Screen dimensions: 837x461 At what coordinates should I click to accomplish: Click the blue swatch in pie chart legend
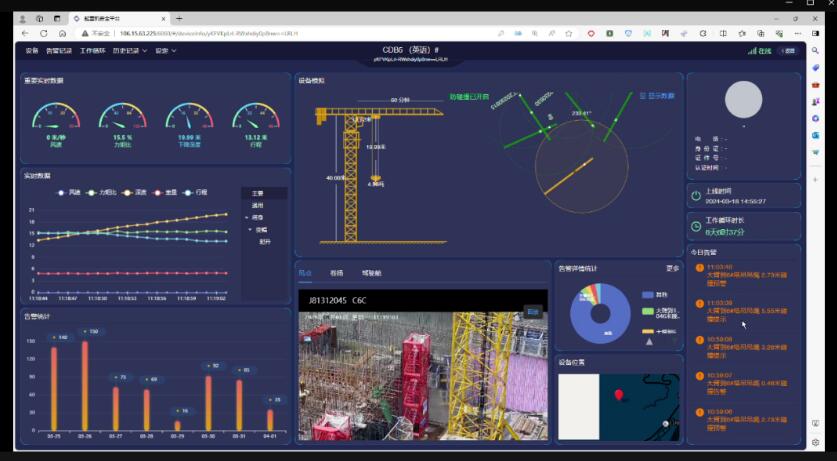click(x=648, y=295)
